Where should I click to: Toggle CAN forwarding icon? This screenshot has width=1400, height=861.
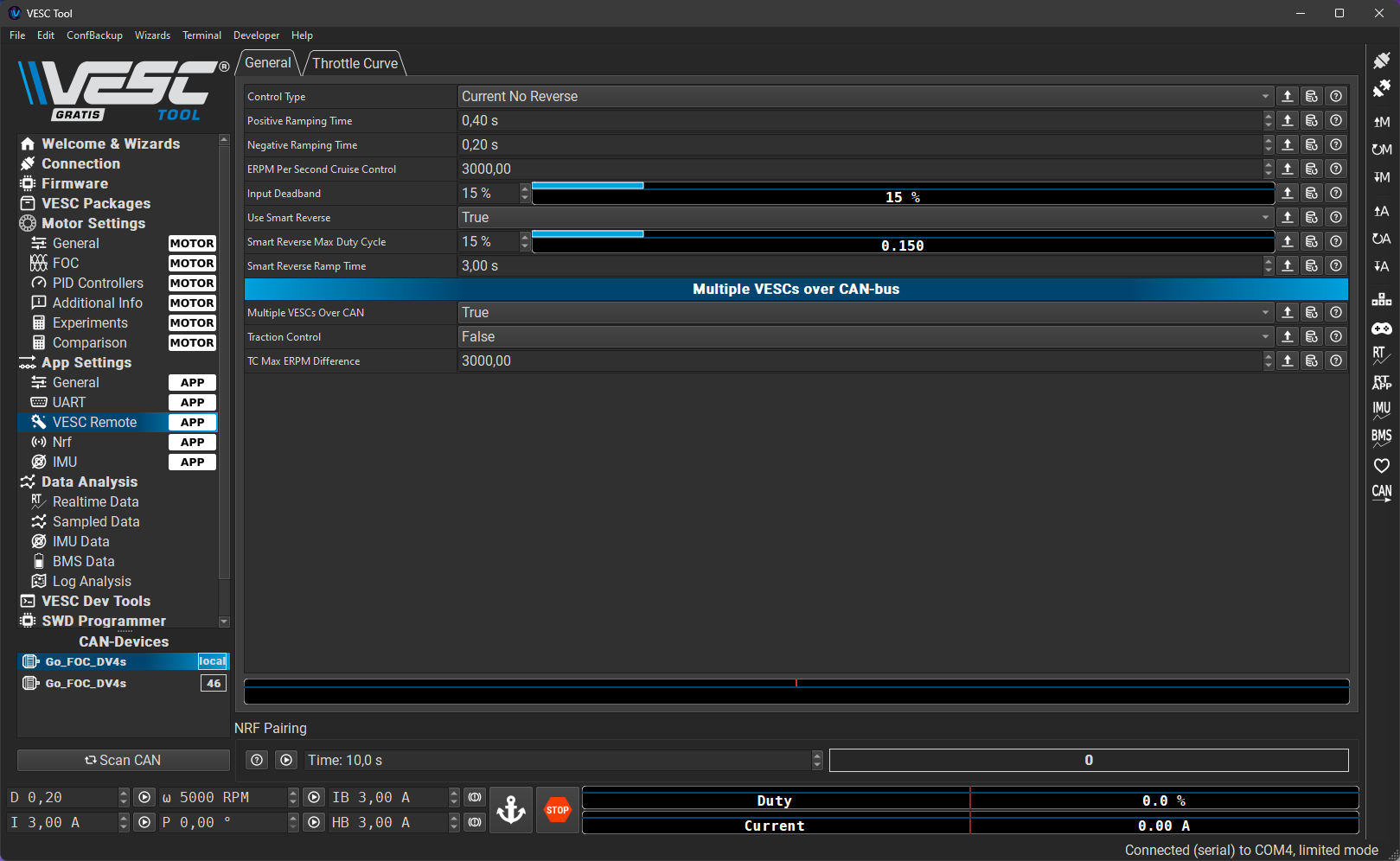tap(1381, 493)
